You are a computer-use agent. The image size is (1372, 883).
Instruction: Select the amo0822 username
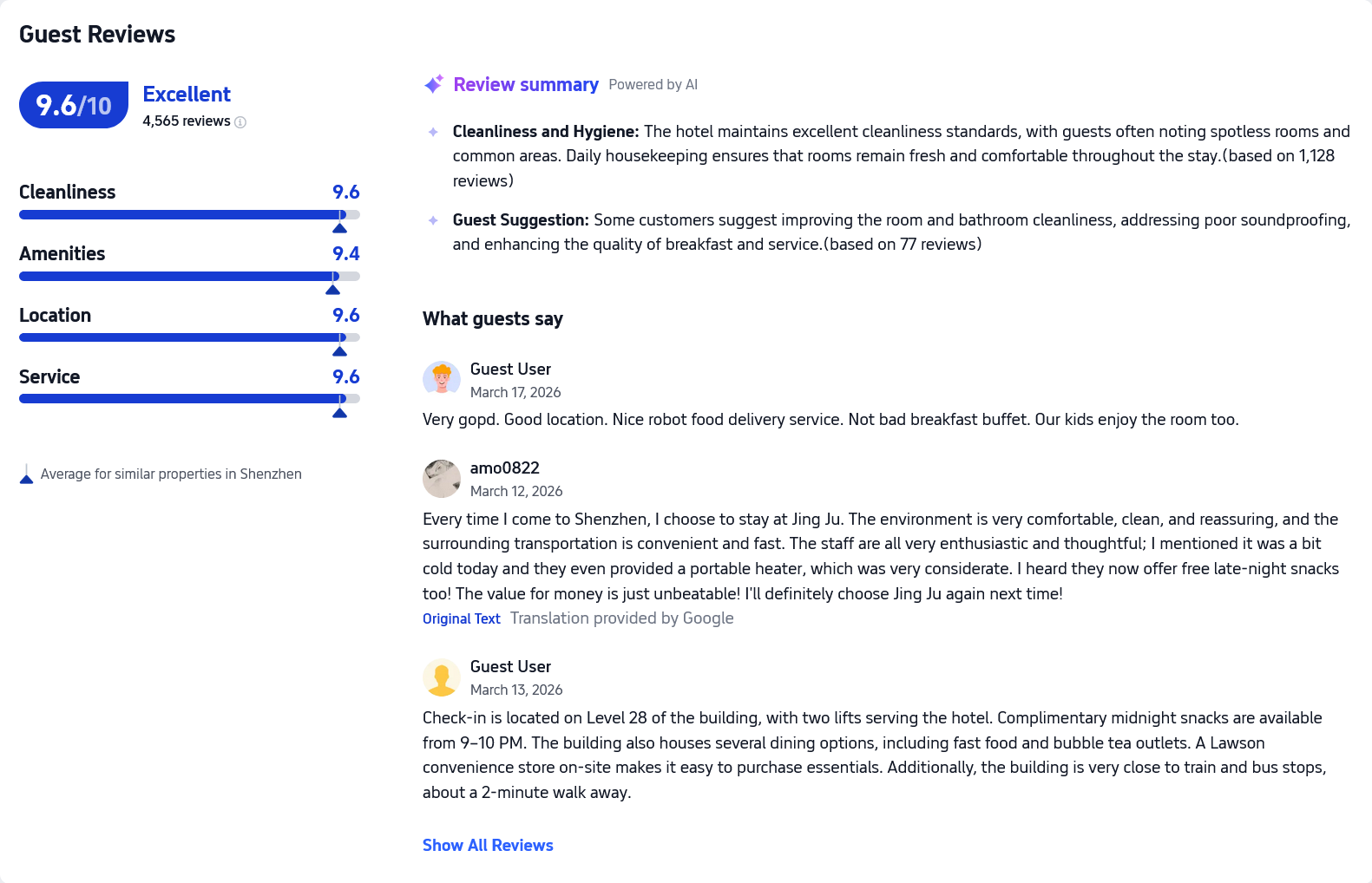coord(504,468)
